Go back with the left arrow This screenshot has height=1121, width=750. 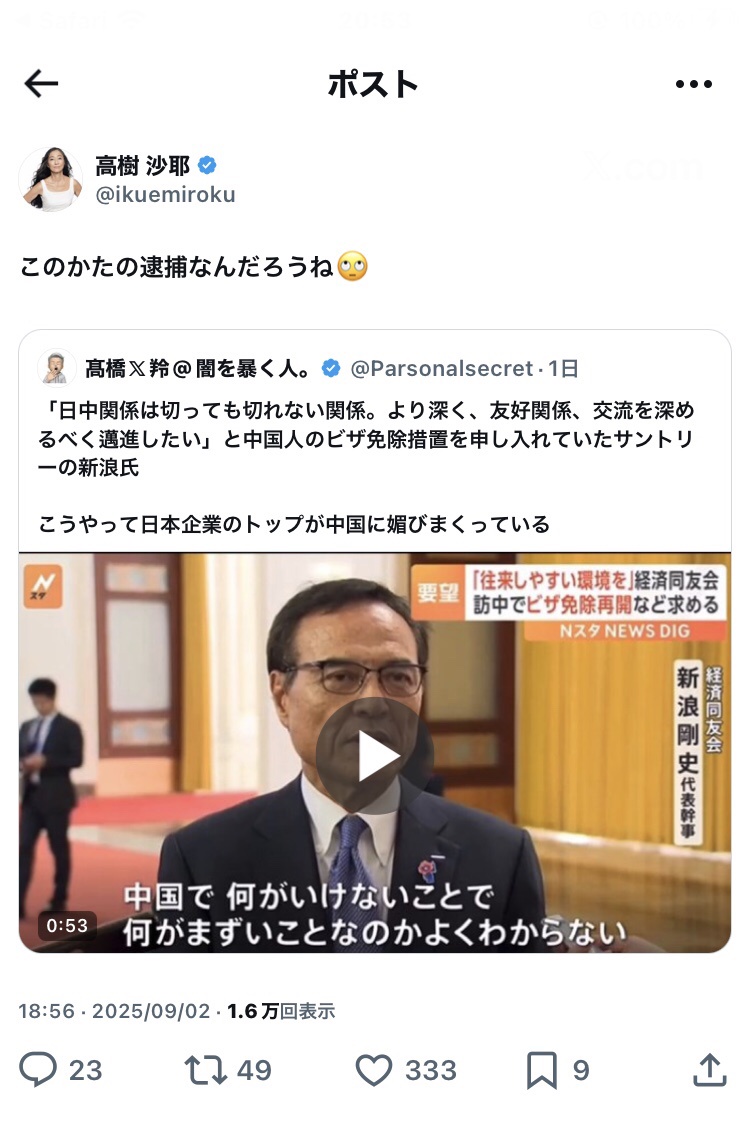(x=41, y=84)
